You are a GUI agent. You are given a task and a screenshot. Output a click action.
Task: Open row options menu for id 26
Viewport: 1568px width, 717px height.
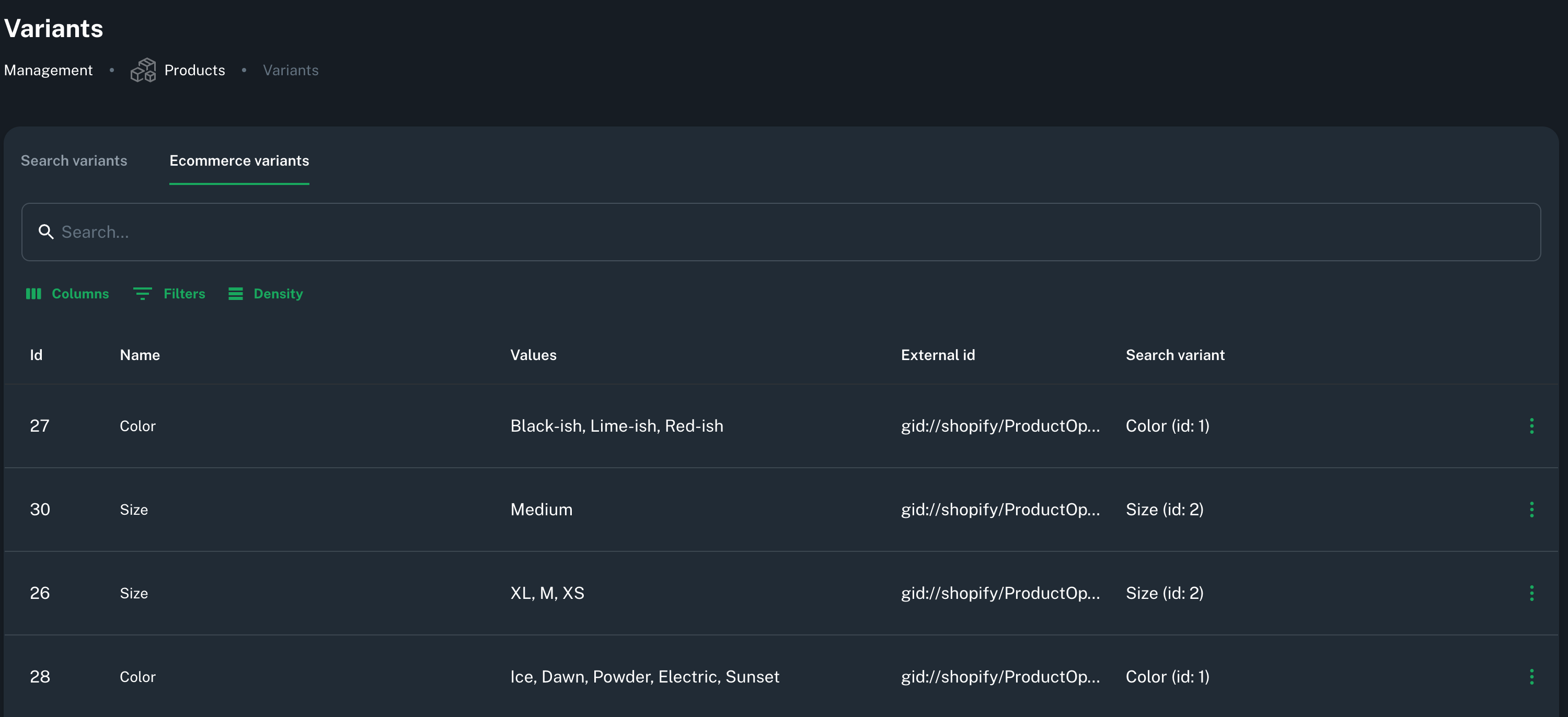pyautogui.click(x=1531, y=593)
